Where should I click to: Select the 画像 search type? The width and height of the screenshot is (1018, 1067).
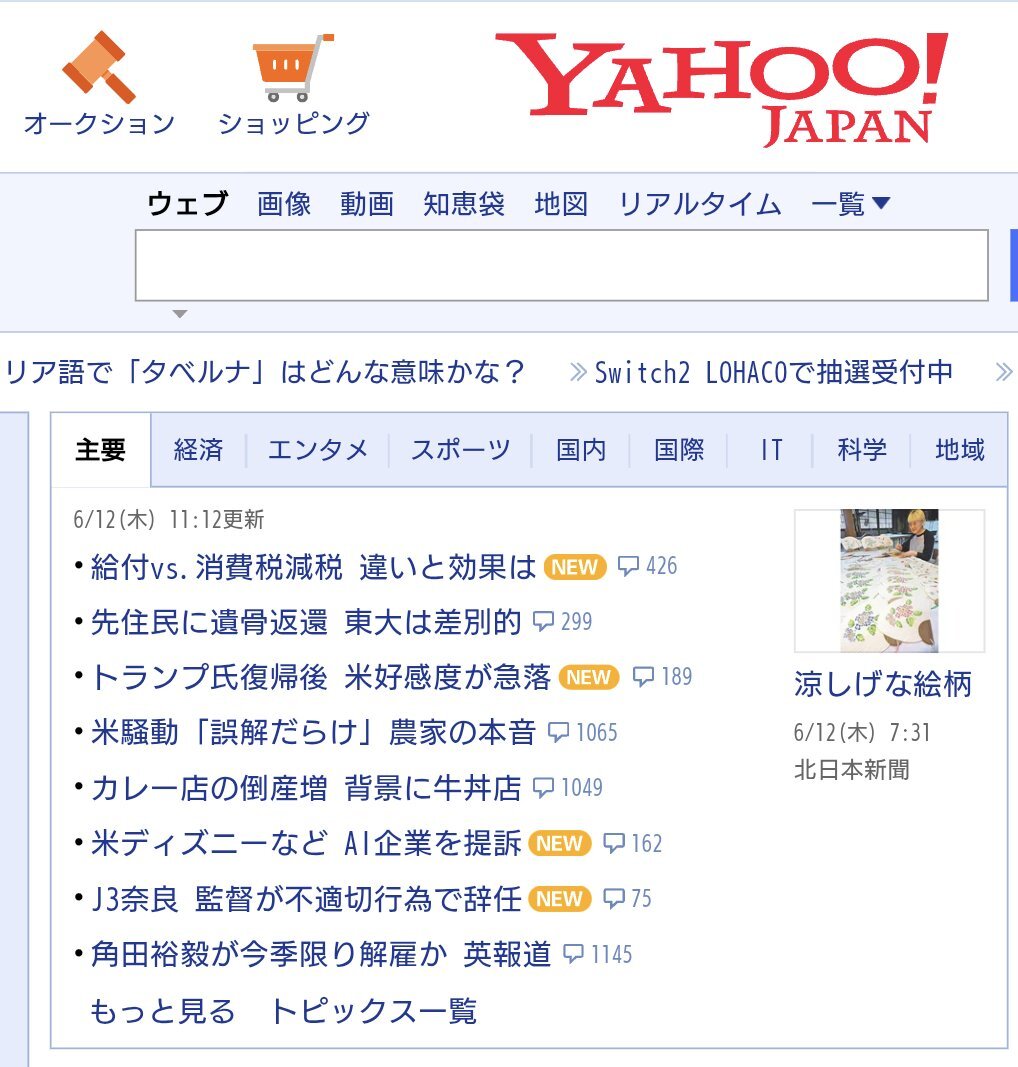pyautogui.click(x=284, y=203)
